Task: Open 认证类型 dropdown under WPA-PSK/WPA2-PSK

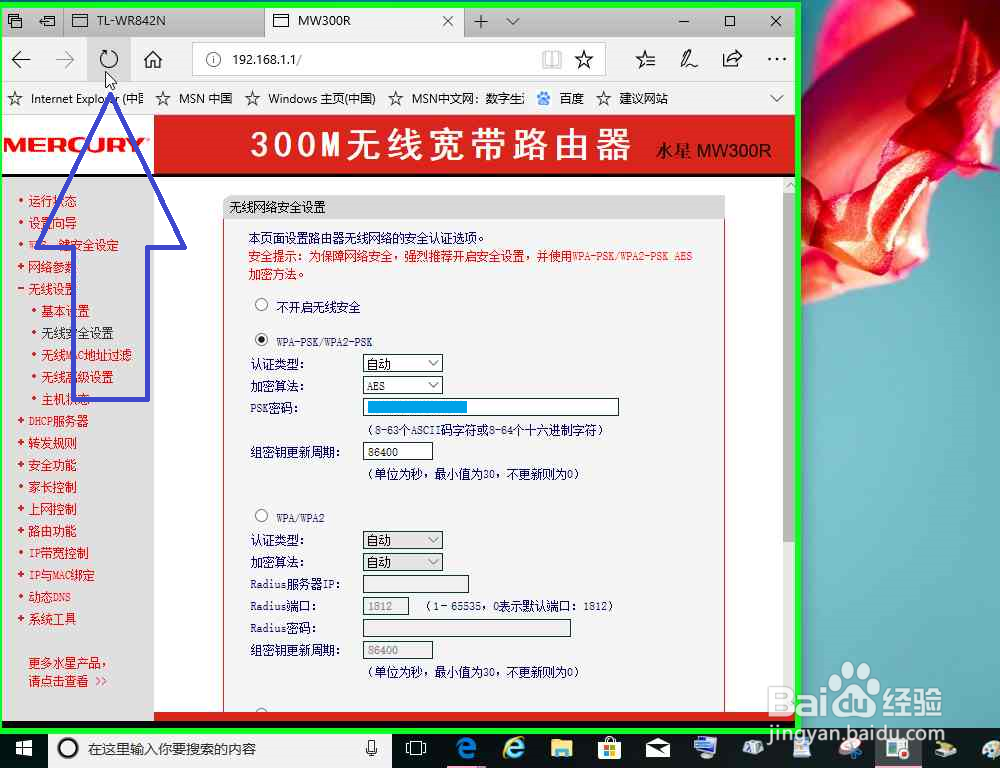Action: tap(402, 364)
